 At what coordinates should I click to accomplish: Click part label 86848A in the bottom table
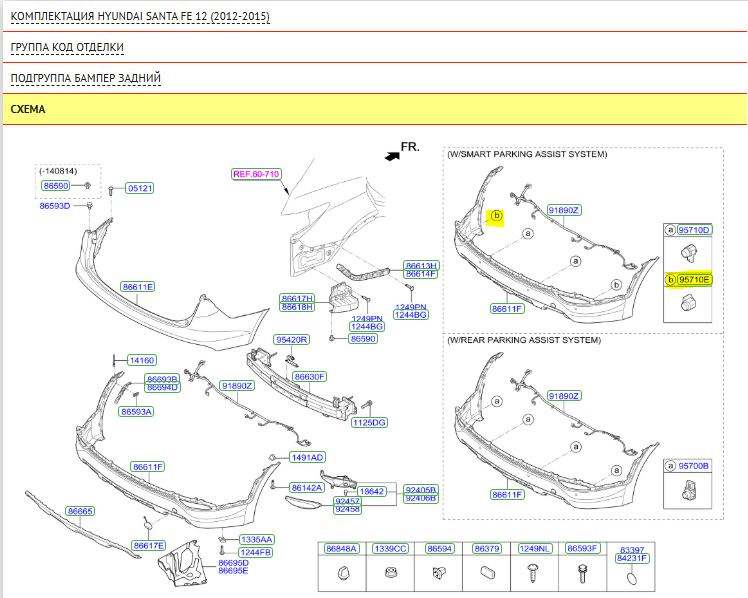coord(341,549)
